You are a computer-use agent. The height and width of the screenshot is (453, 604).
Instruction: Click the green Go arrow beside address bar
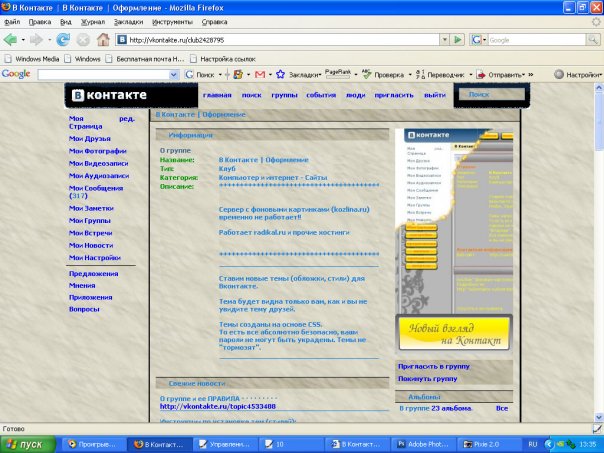tap(457, 40)
